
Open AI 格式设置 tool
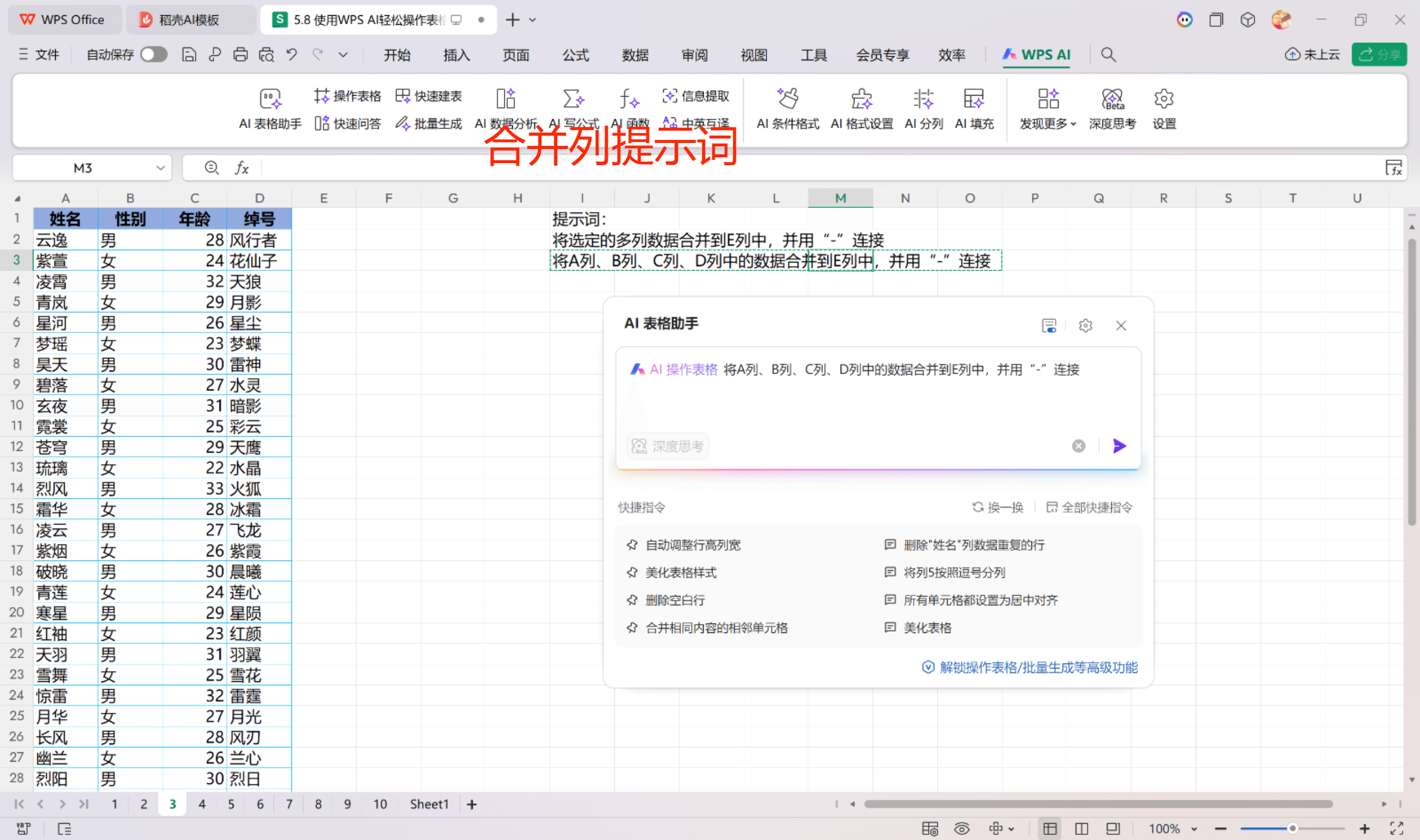click(x=861, y=109)
